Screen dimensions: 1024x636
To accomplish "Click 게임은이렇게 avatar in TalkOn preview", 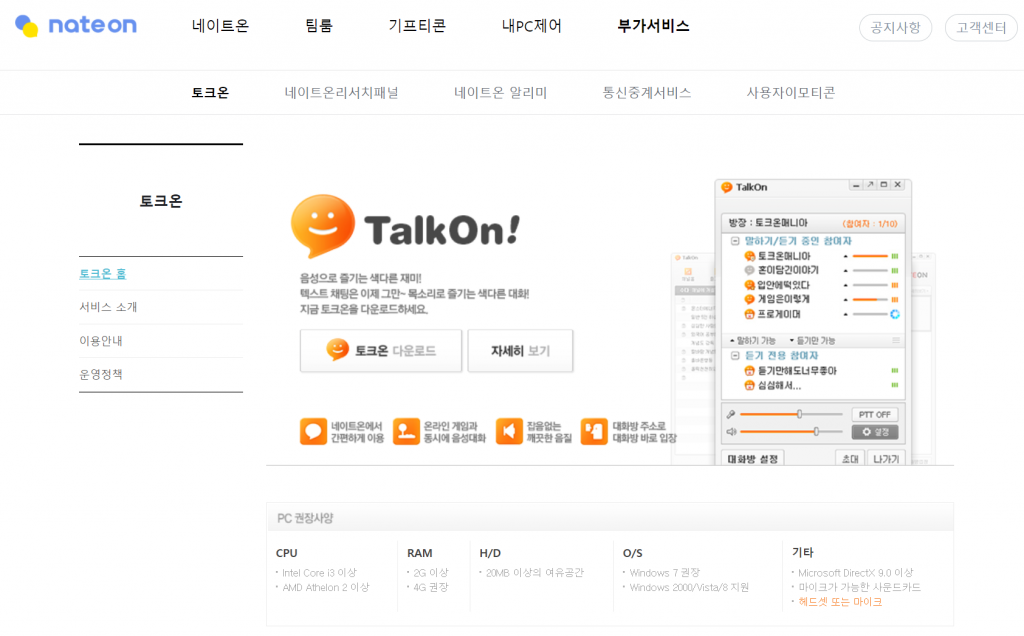I will pyautogui.click(x=750, y=299).
